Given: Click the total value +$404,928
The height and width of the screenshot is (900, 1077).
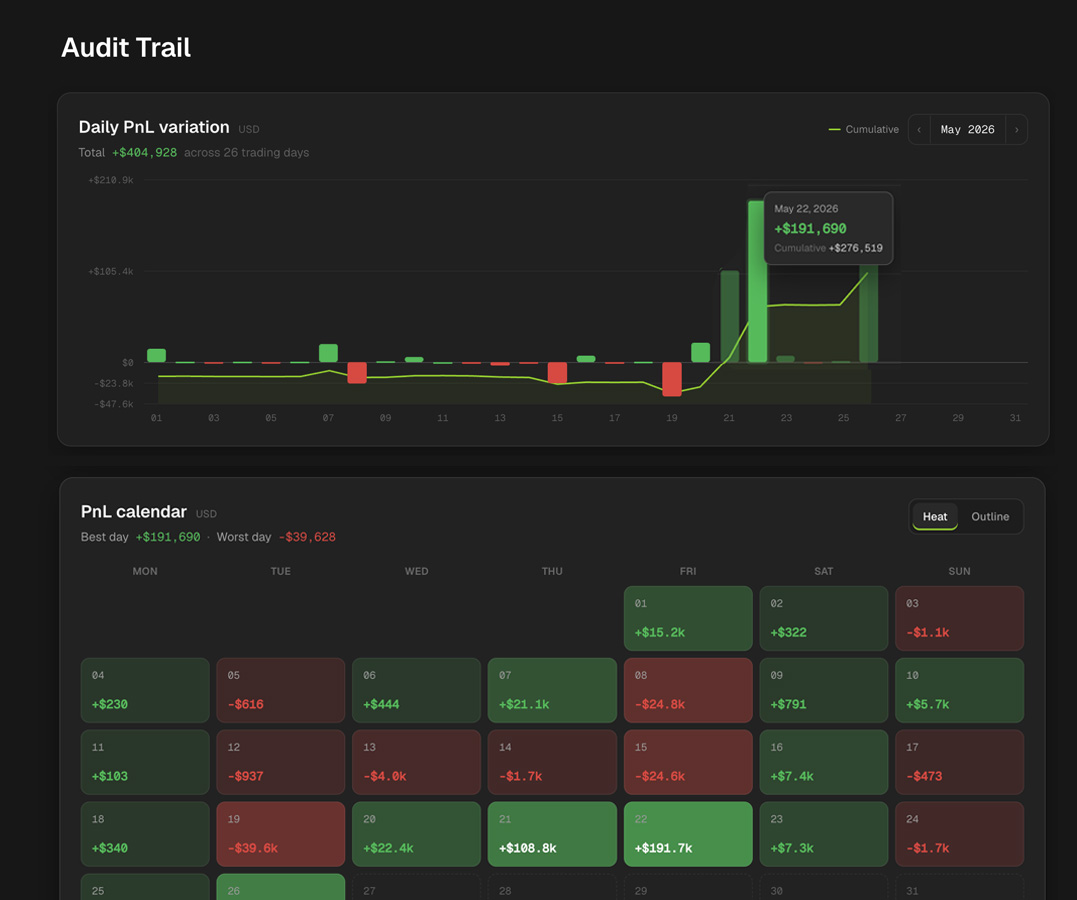Looking at the screenshot, I should pos(144,153).
